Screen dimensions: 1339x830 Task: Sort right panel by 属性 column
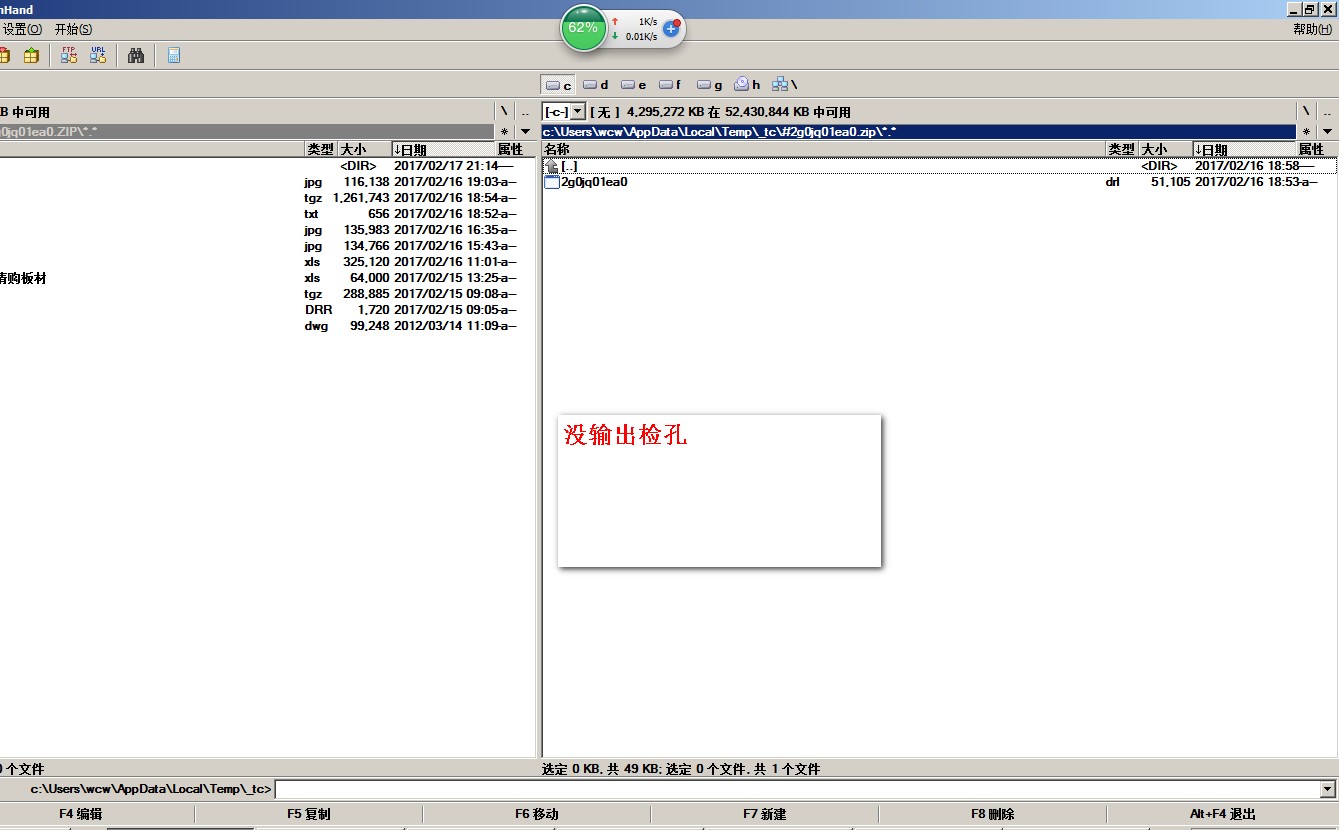[x=1315, y=149]
